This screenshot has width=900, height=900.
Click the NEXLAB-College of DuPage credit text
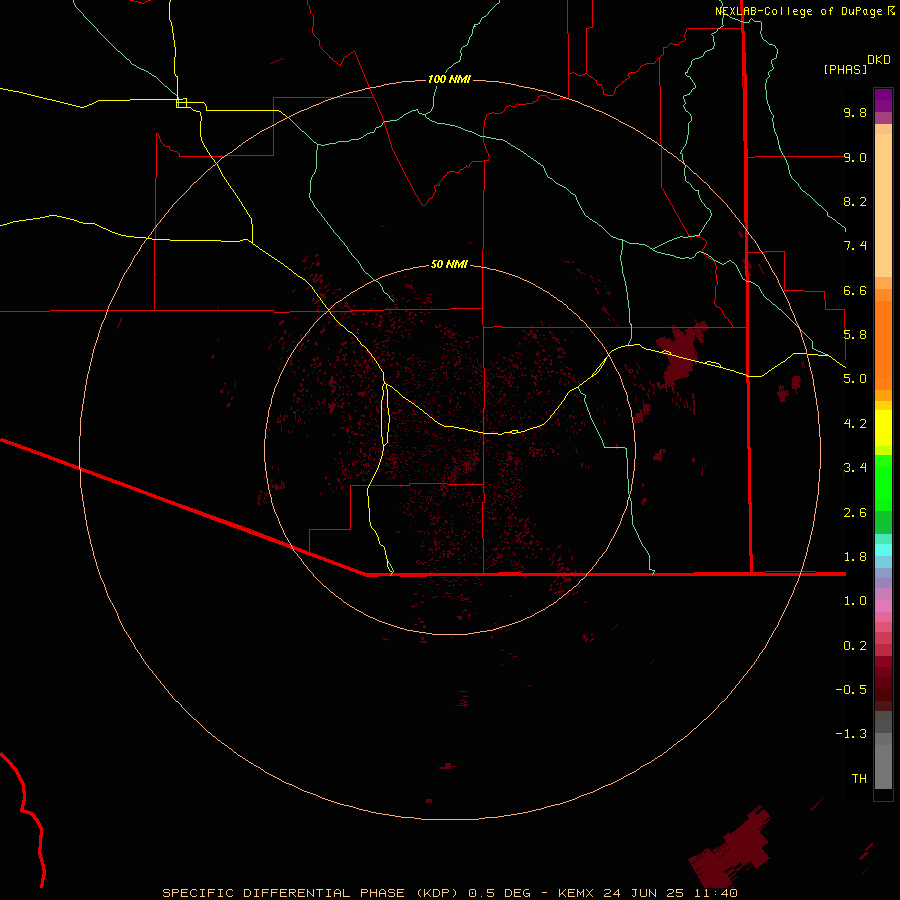coord(798,11)
